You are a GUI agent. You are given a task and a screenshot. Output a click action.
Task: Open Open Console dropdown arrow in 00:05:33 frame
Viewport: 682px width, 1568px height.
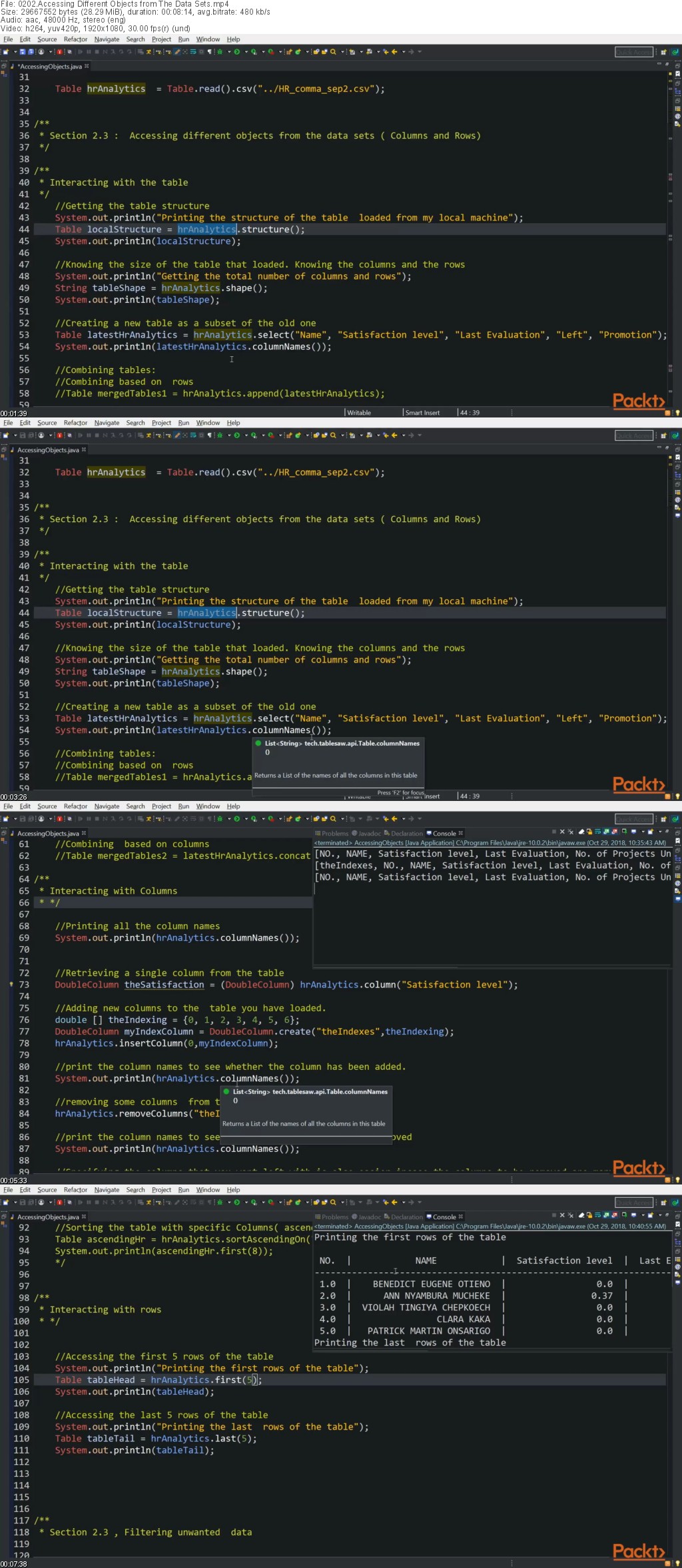pyautogui.click(x=659, y=832)
